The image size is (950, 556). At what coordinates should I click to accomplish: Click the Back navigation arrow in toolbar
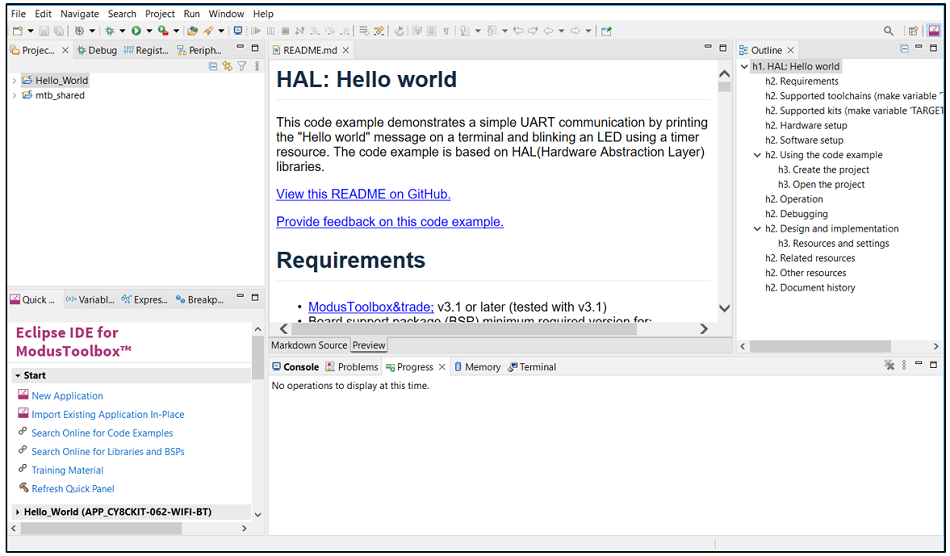[x=548, y=31]
